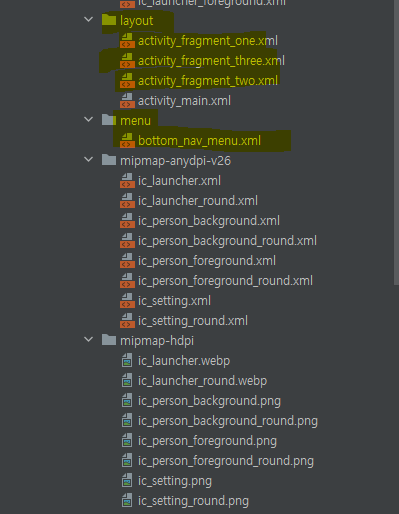Select file name ic_setting_round.png

coord(193,501)
